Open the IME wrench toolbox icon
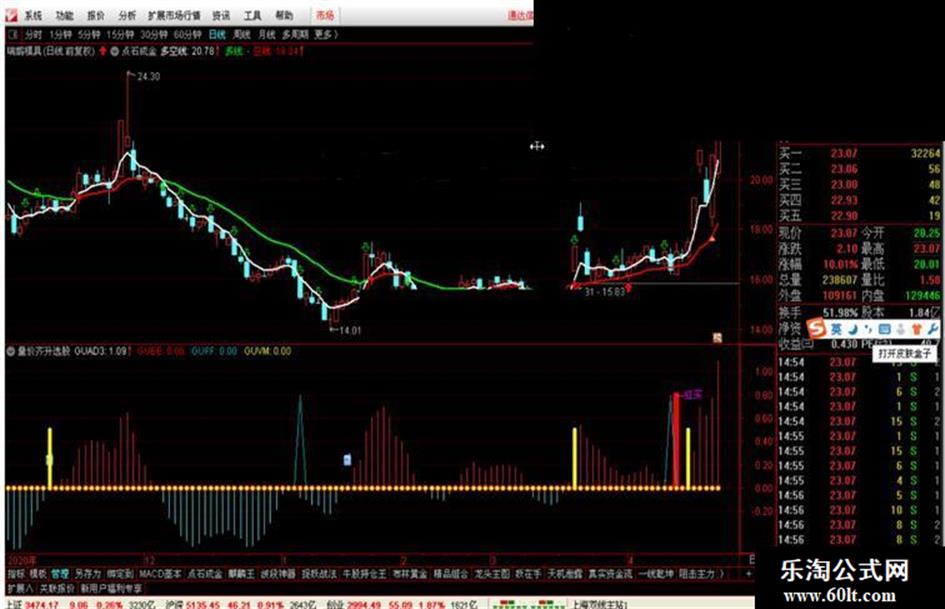Image resolution: width=945 pixels, height=609 pixels. click(x=932, y=329)
